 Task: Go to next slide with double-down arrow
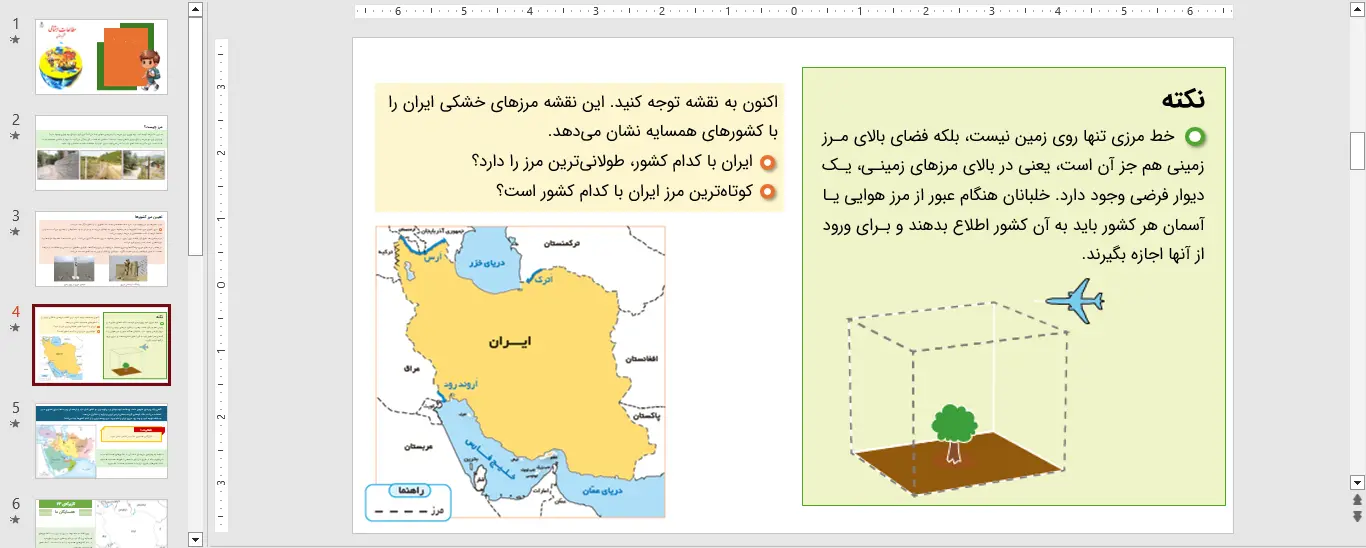pyautogui.click(x=1357, y=516)
